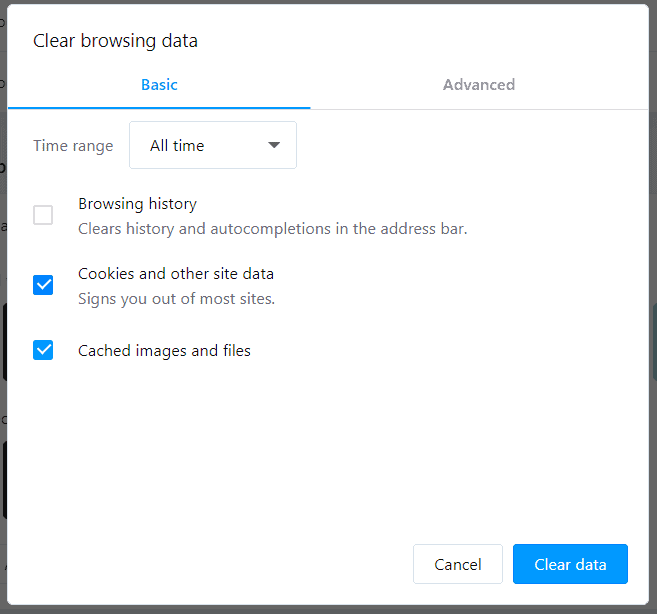This screenshot has width=657, height=614.
Task: Check the Browsing history checkbox
Action: 43,215
